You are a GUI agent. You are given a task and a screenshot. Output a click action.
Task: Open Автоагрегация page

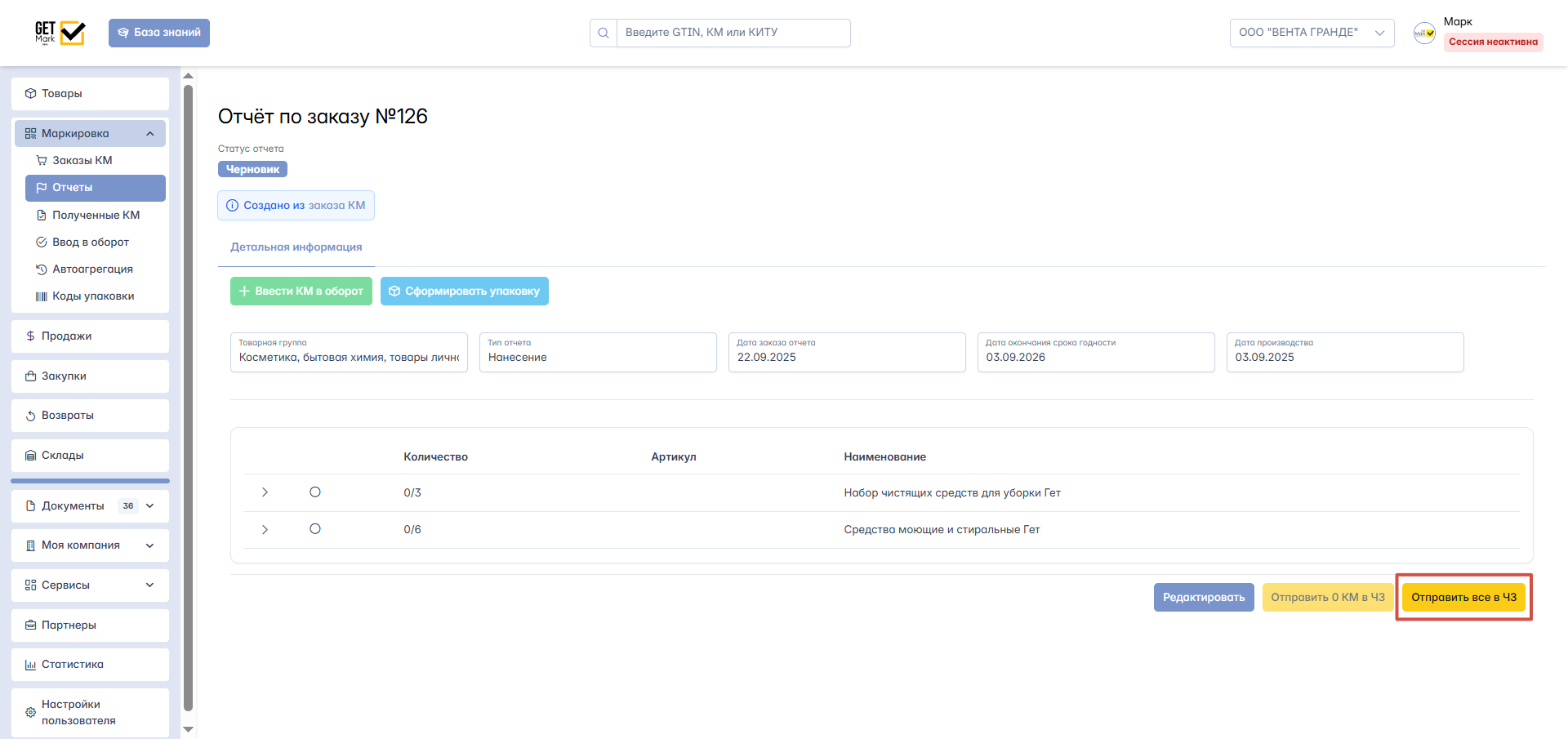click(96, 269)
